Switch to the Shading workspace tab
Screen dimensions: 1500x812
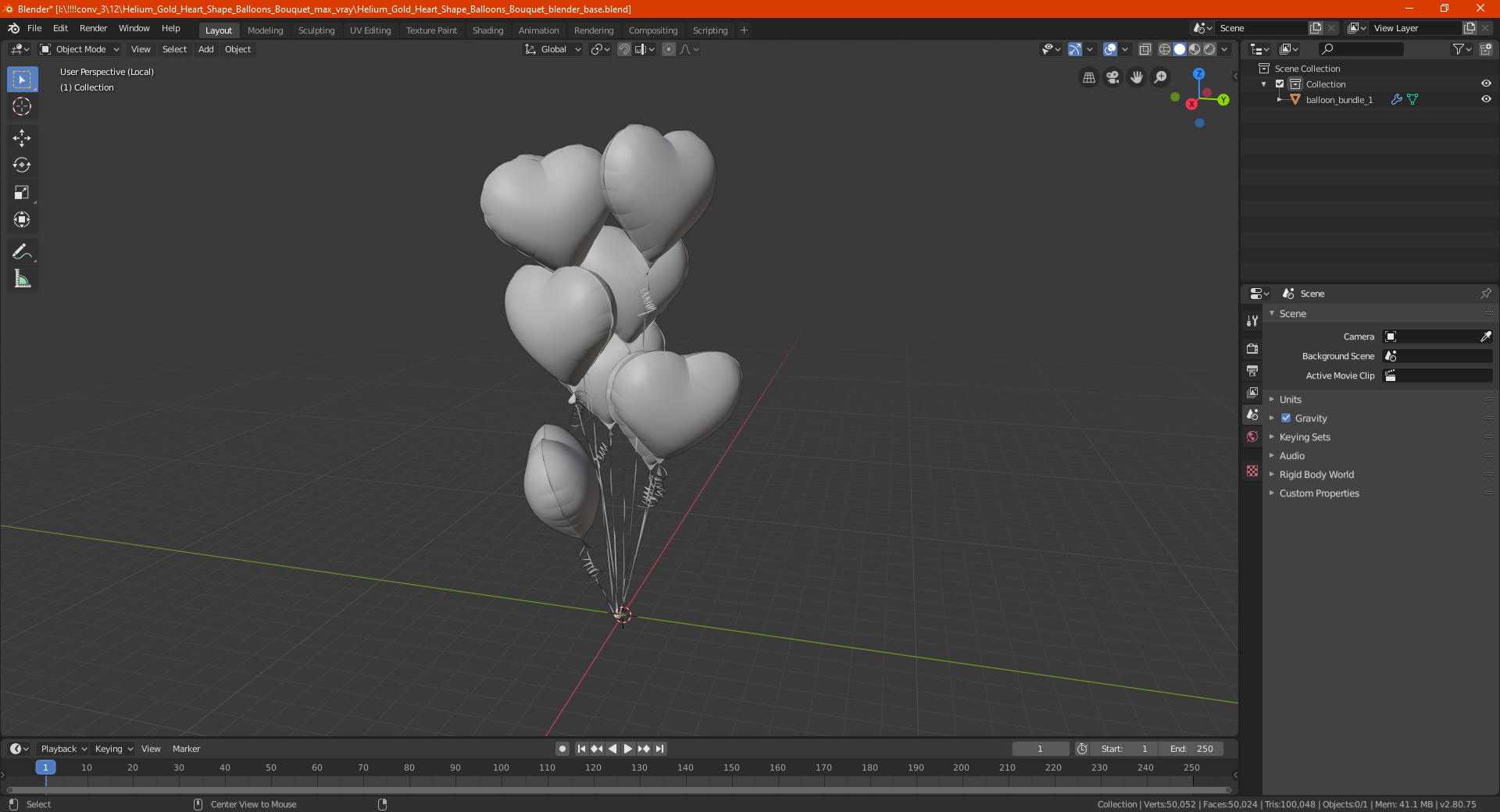tap(487, 30)
